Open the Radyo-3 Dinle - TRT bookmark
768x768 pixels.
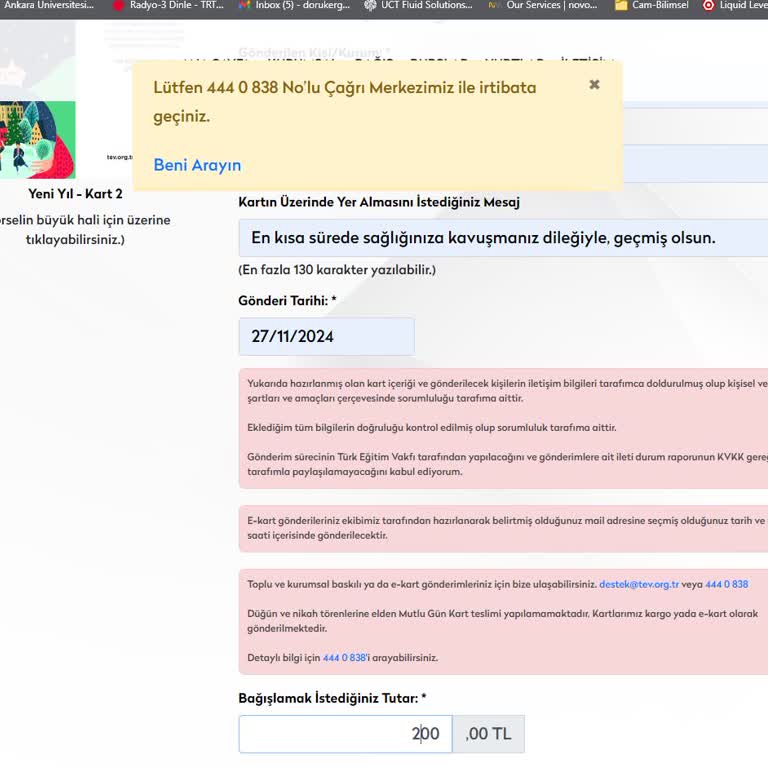pyautogui.click(x=168, y=5)
